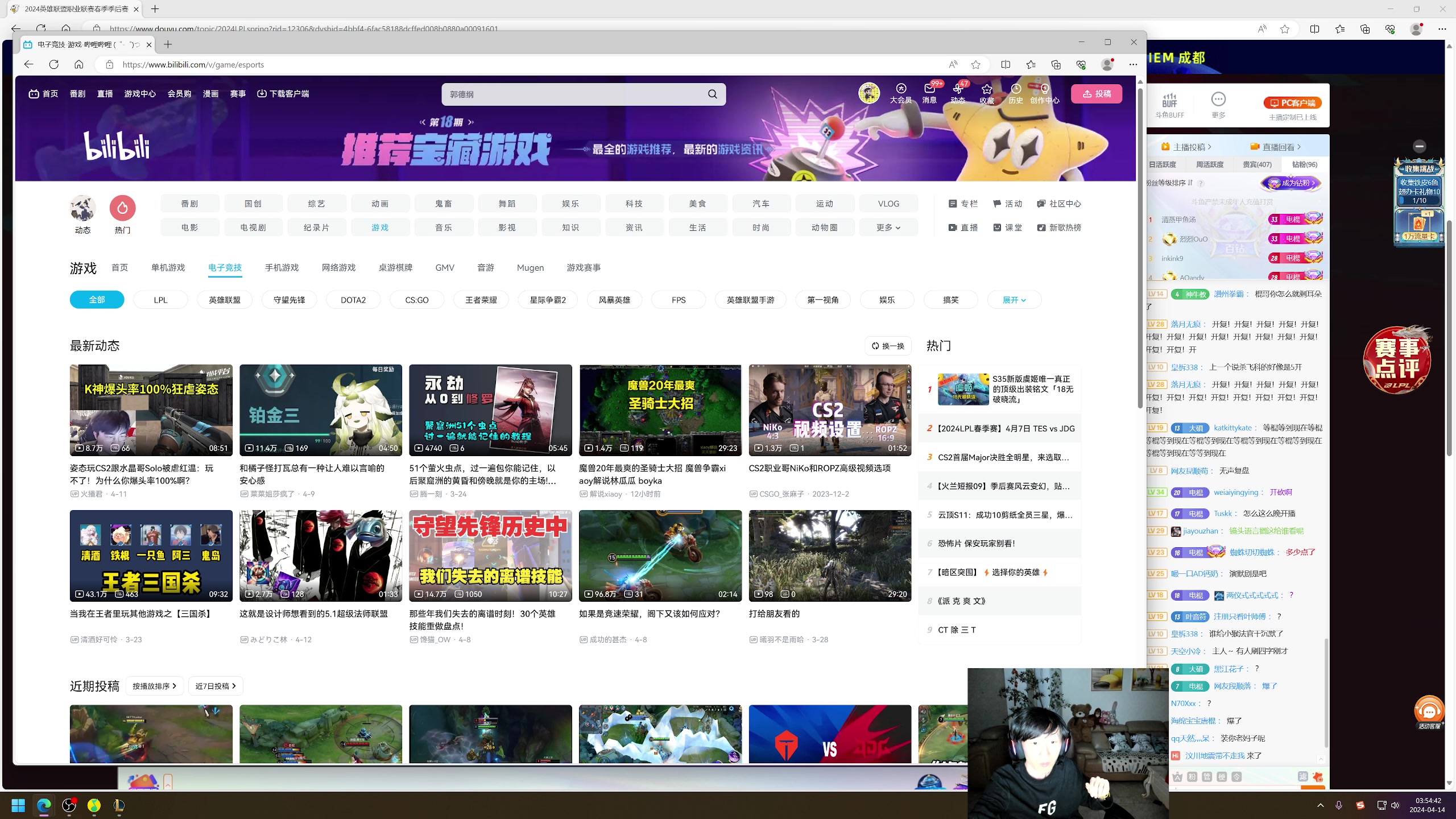Viewport: 1456px width, 819px height.
Task: Open 更多 bubble icon in Douyu window
Action: 1218,105
